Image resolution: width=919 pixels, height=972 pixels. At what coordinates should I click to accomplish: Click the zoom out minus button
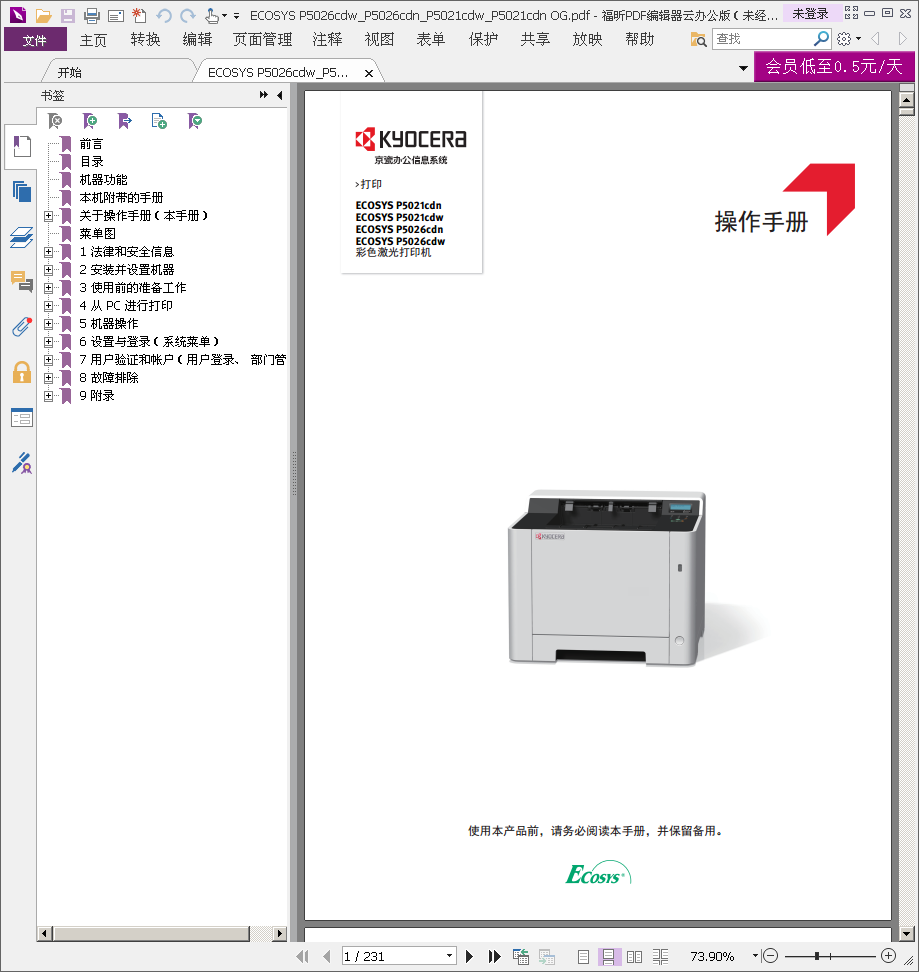tap(770, 956)
